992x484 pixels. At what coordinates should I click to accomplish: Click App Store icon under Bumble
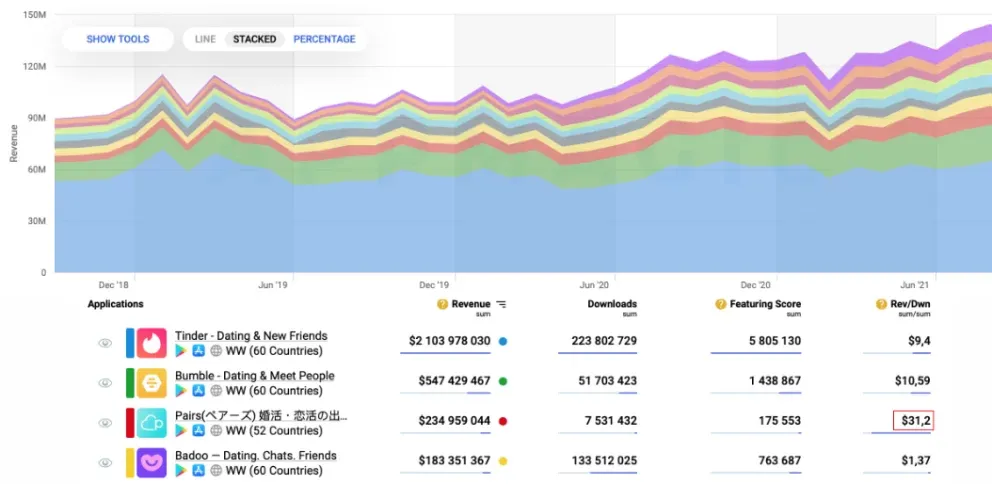pyautogui.click(x=199, y=390)
